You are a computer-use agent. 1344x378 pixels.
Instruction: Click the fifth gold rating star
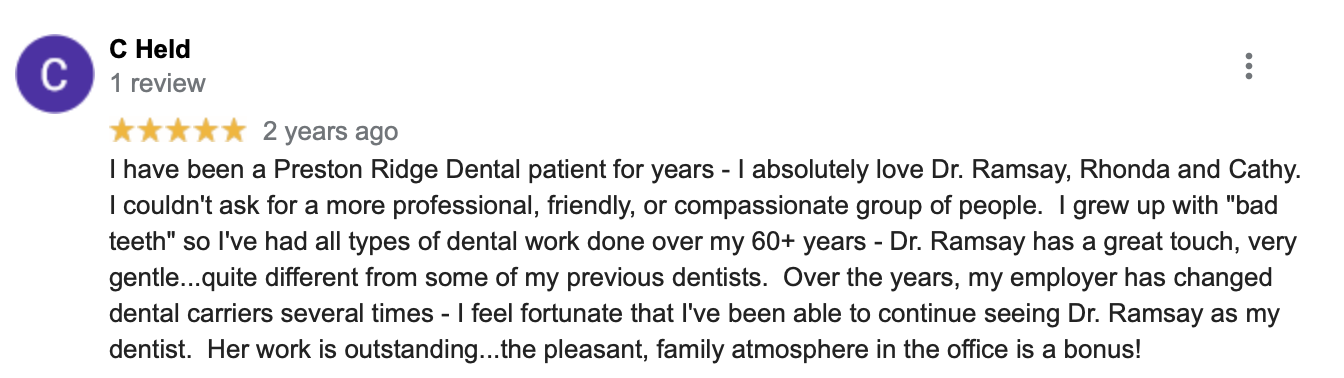231,130
